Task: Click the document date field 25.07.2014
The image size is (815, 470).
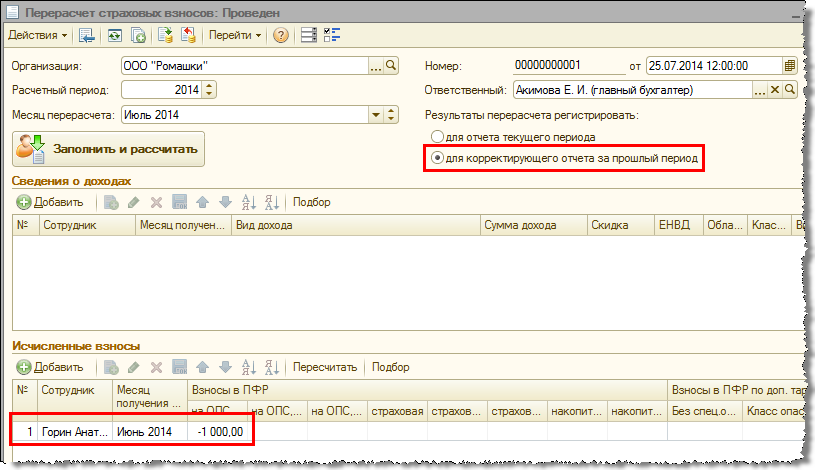Action: (714, 66)
